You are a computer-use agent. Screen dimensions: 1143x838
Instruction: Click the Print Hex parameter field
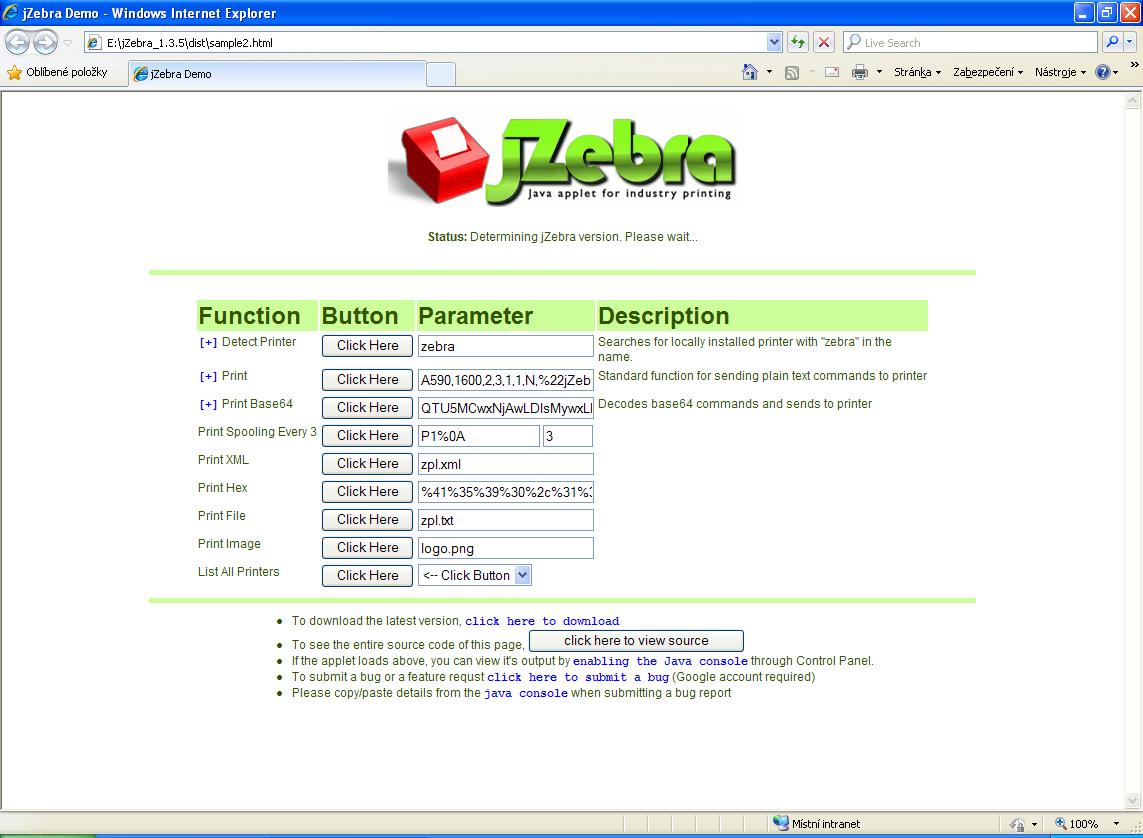click(506, 492)
